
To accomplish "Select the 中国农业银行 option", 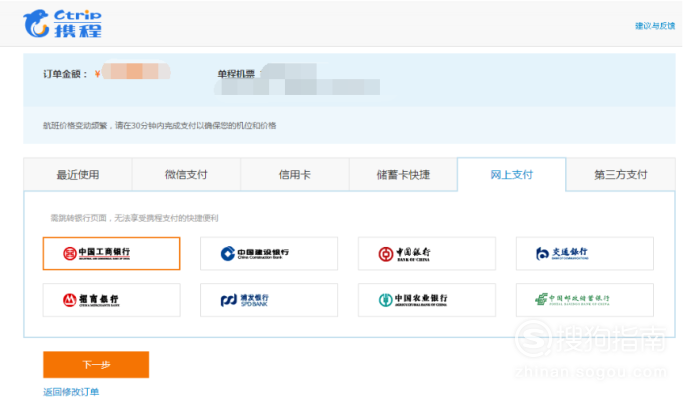I will [x=427, y=300].
